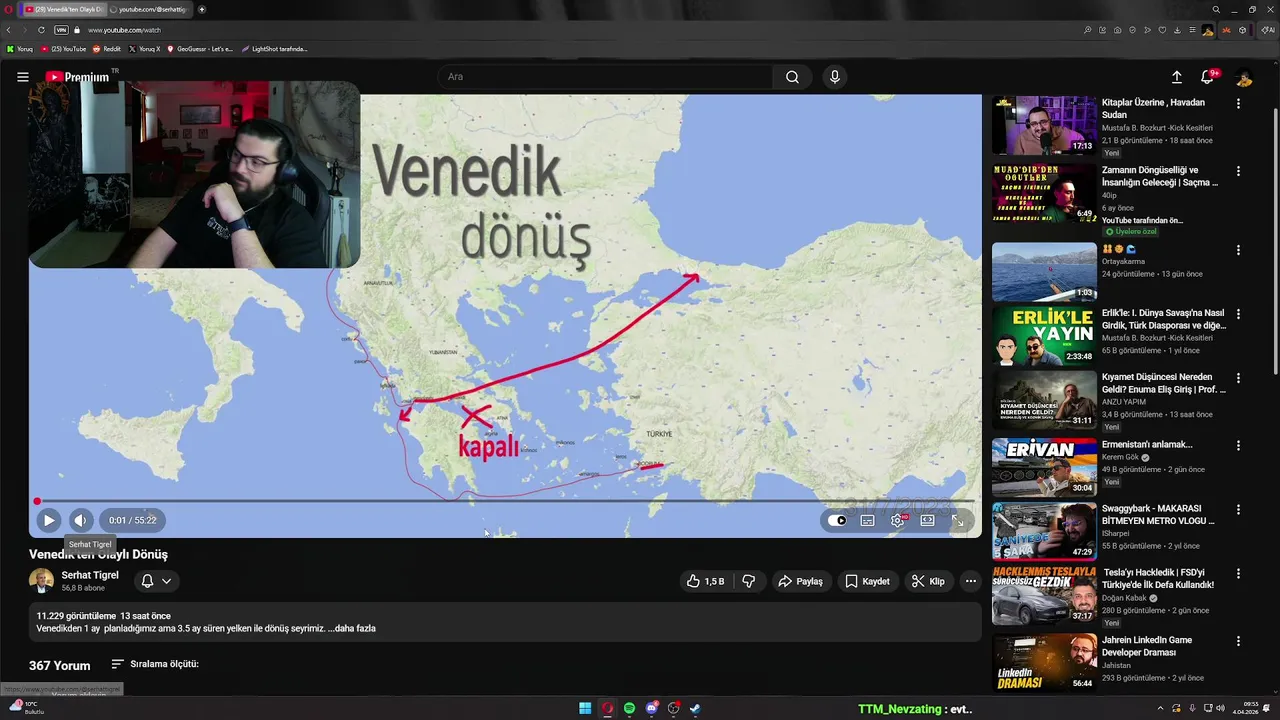Open the video upload create icon

coord(1176,77)
